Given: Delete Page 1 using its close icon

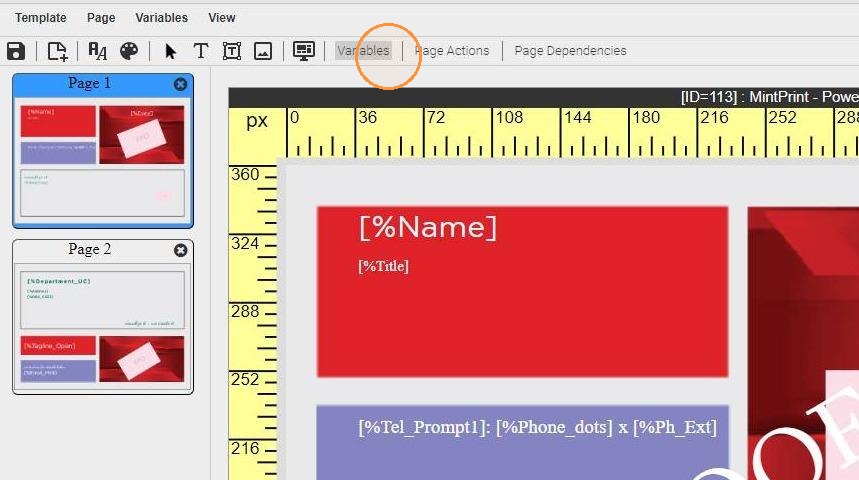Looking at the screenshot, I should coord(180,84).
